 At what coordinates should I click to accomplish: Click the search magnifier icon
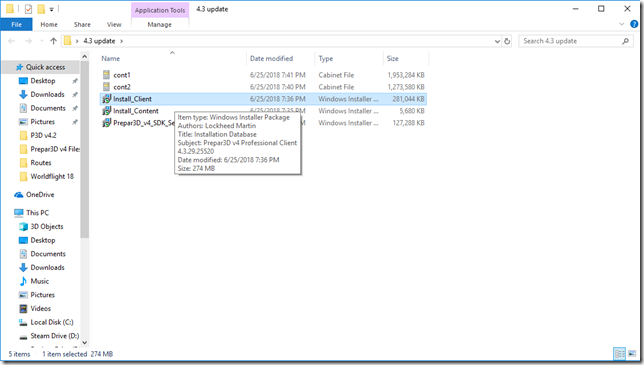pos(626,41)
